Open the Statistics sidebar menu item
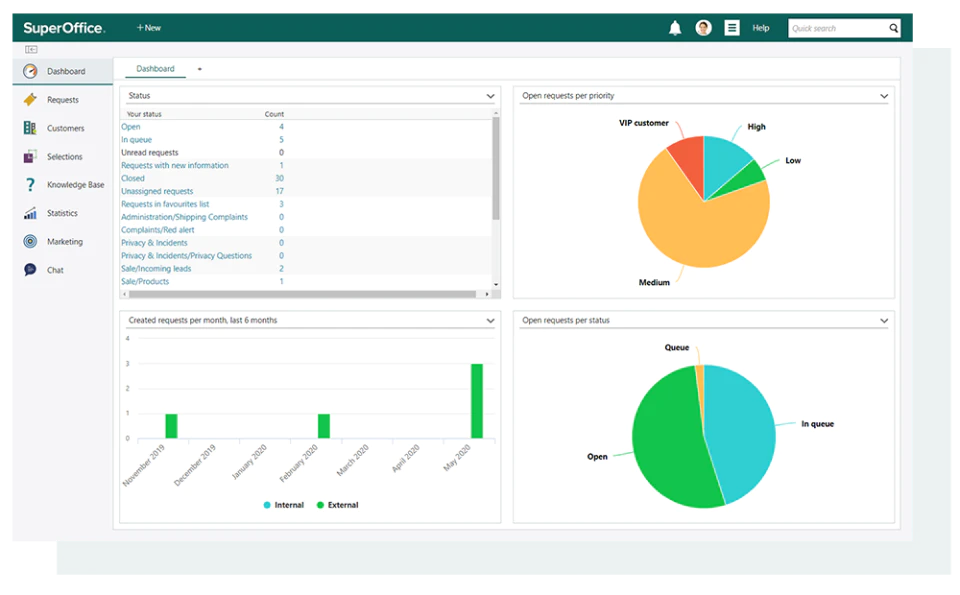The height and width of the screenshot is (595, 960). click(62, 213)
